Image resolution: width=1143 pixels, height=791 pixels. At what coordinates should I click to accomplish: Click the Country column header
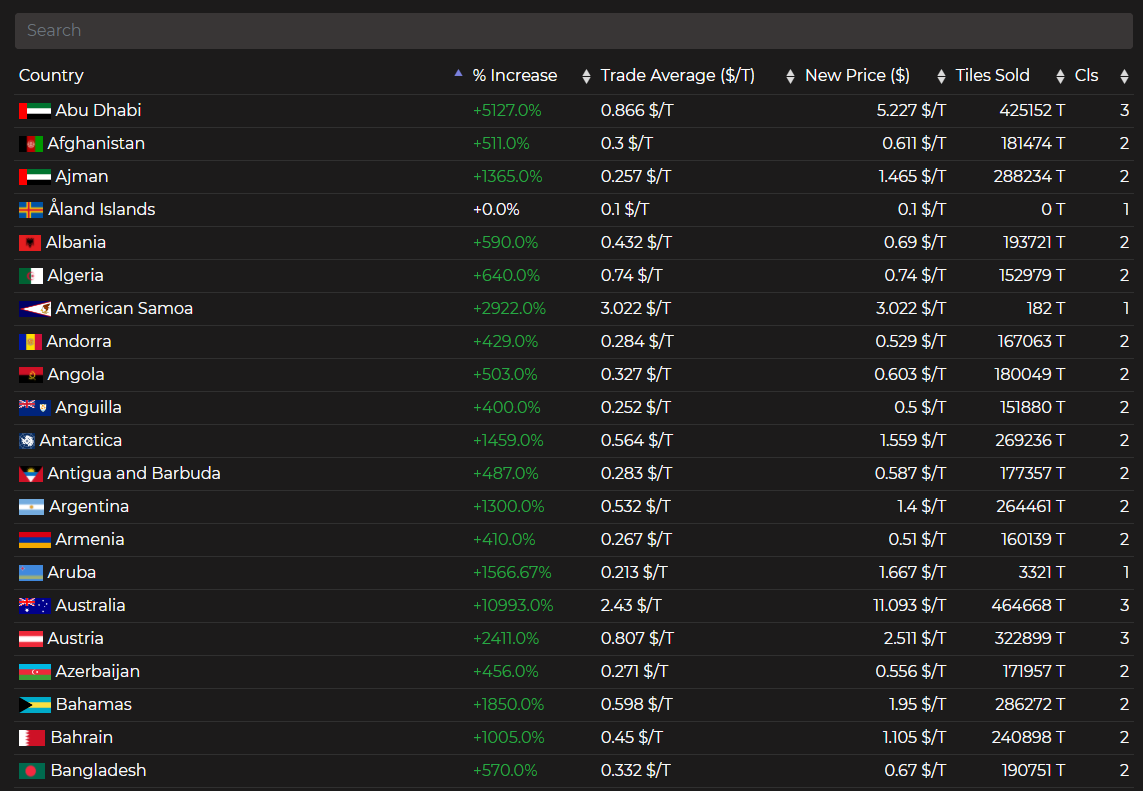(x=51, y=76)
